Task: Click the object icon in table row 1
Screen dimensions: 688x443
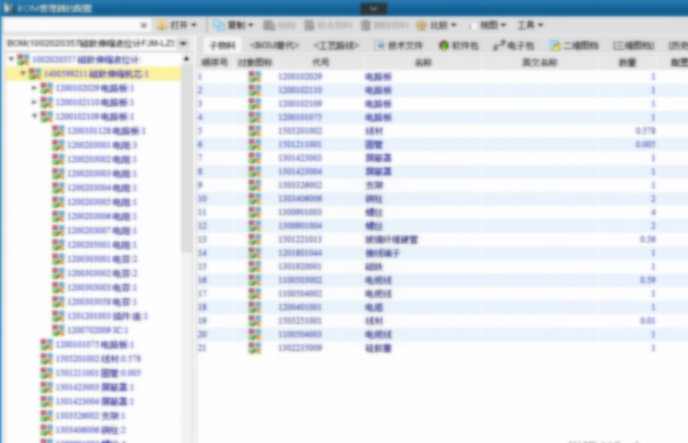Action: (x=254, y=76)
